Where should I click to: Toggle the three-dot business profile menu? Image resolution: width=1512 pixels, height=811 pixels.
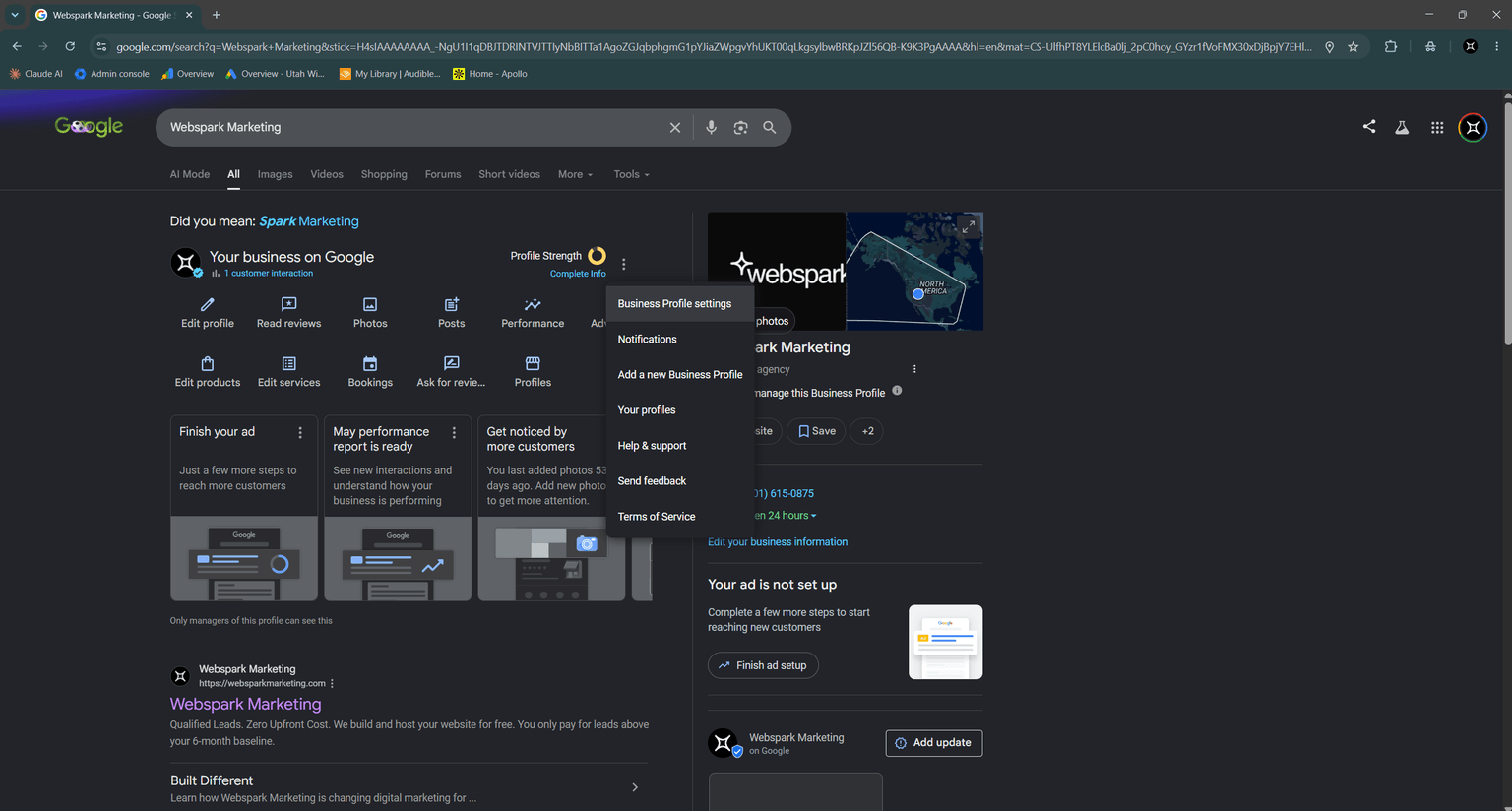point(624,264)
